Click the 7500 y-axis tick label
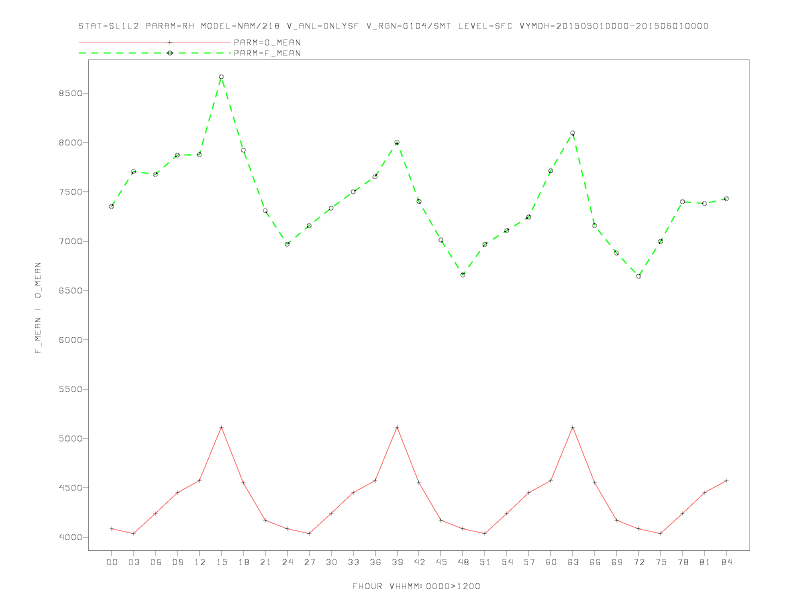Screen dimensions: 792x612 [x=71, y=192]
